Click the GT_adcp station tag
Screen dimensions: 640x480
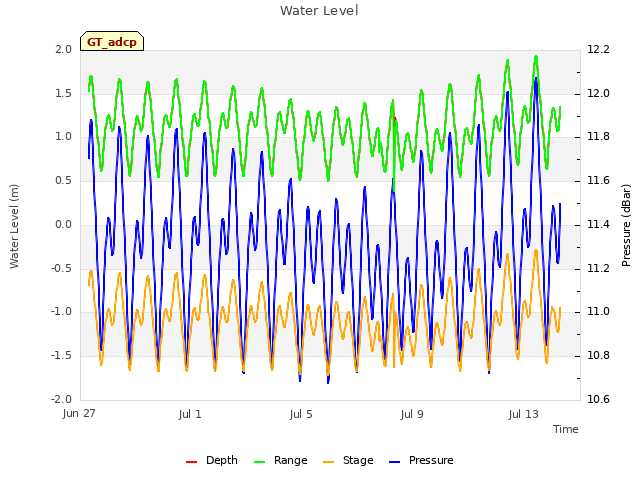pyautogui.click(x=112, y=42)
